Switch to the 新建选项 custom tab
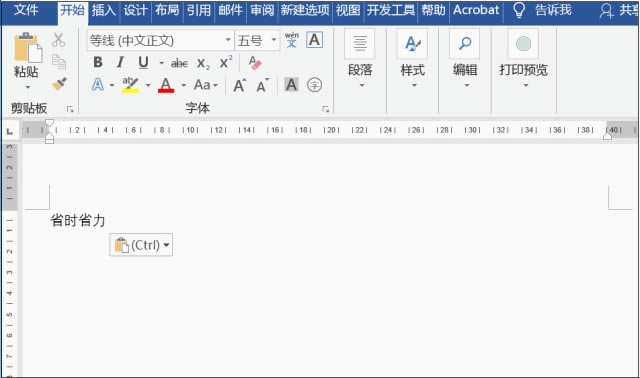 [305, 10]
